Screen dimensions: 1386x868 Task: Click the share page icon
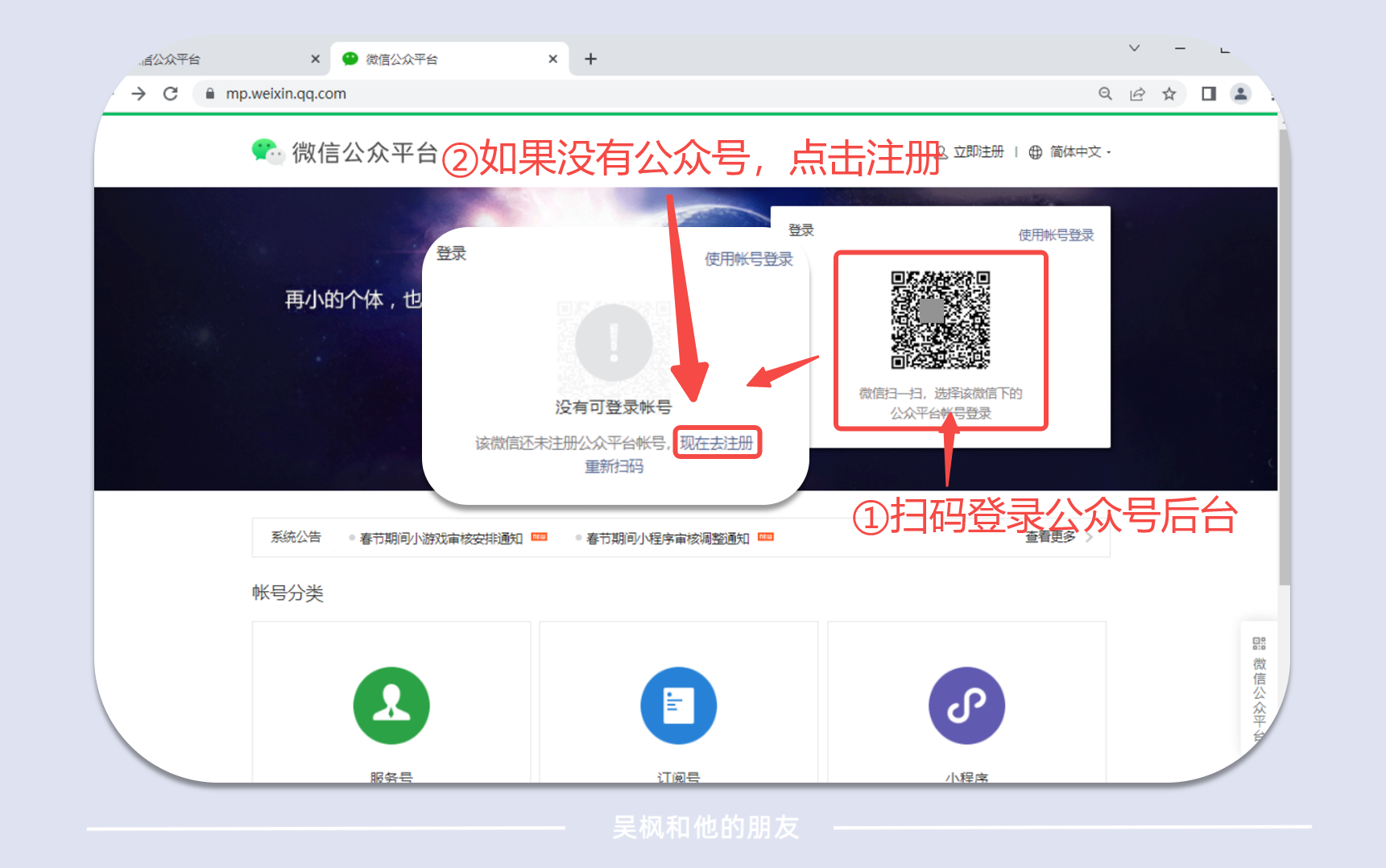1137,93
